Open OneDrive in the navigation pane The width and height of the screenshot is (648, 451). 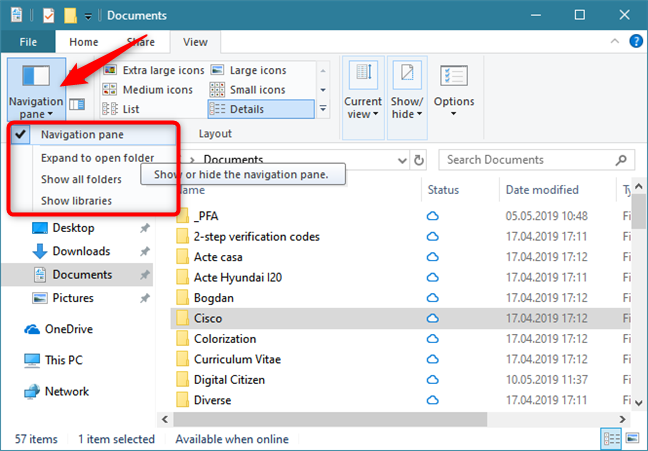(x=69, y=329)
